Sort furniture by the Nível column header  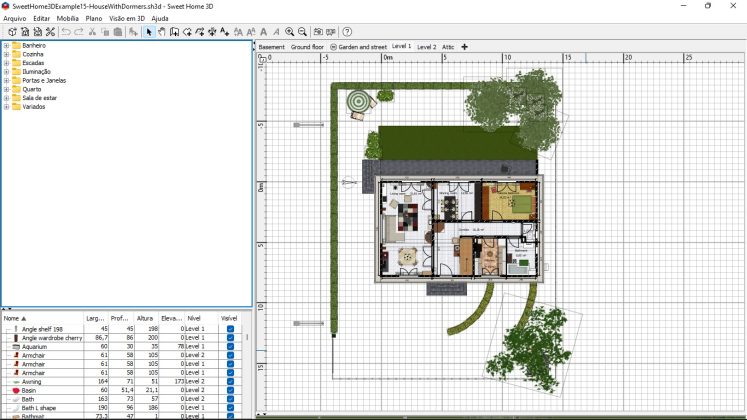[201, 318]
